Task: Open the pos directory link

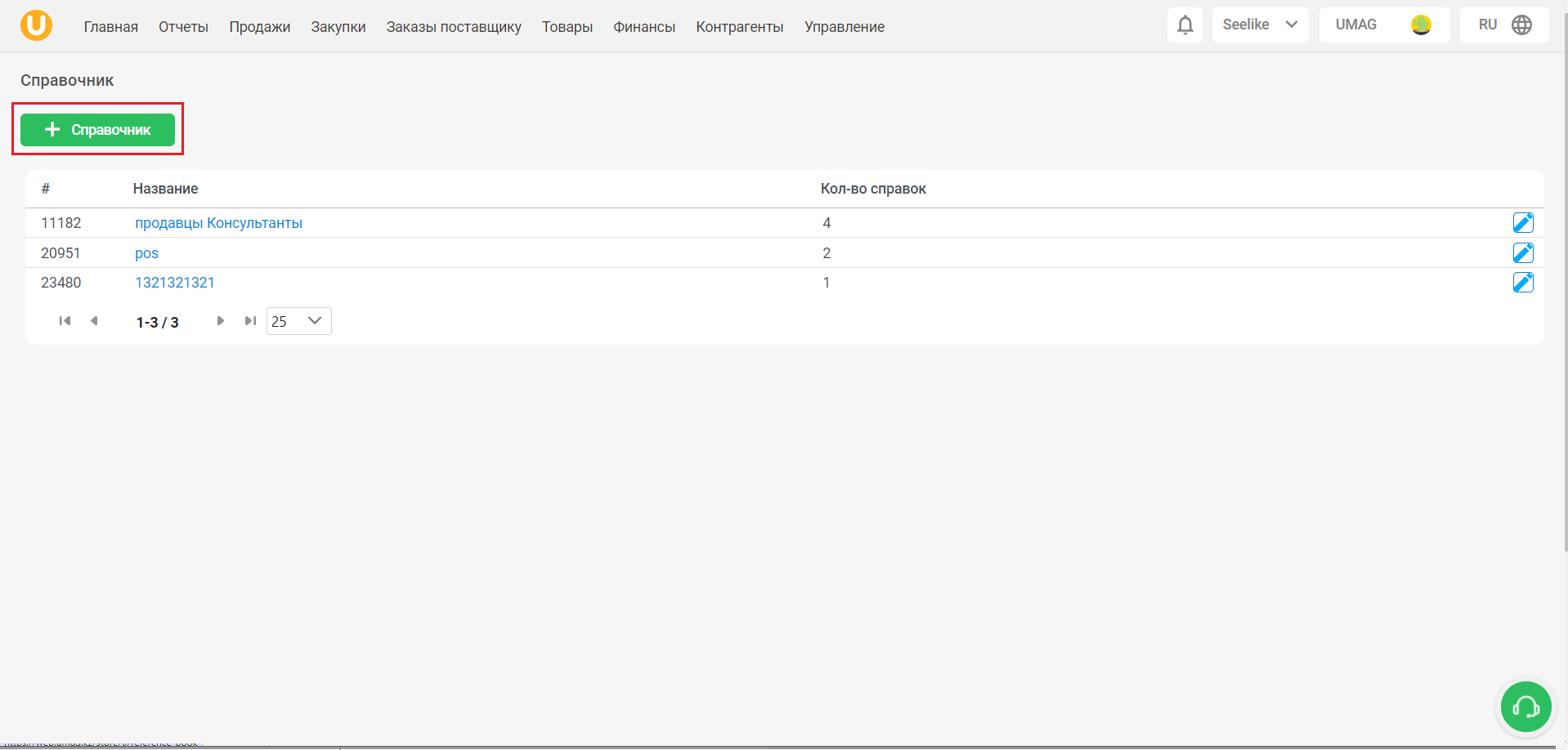Action: point(146,253)
